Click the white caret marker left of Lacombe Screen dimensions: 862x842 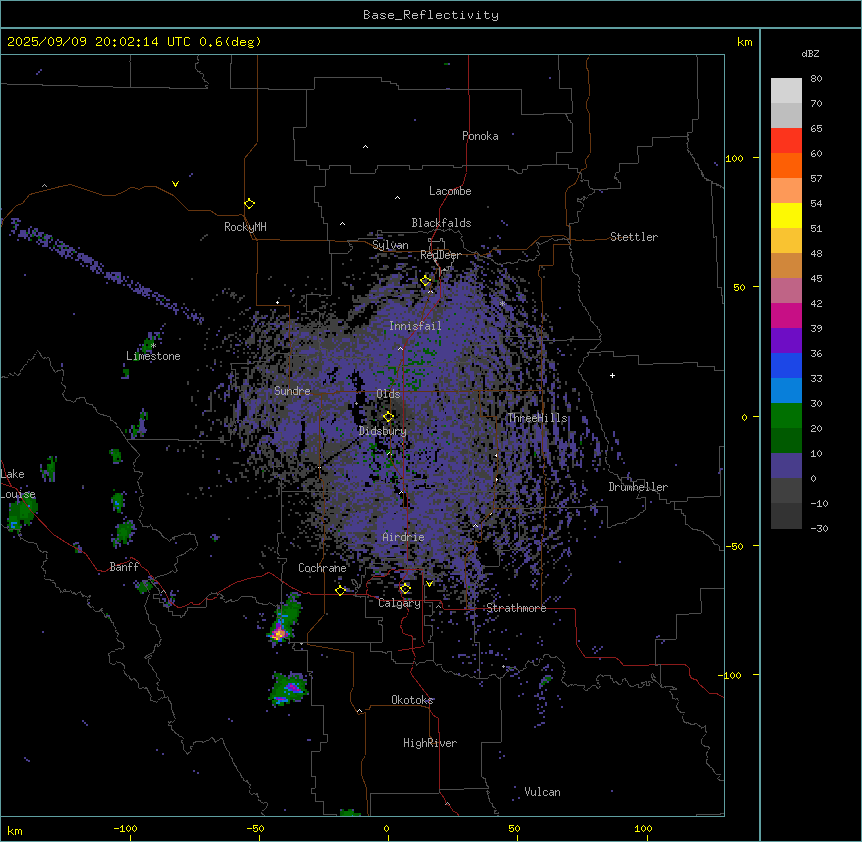[x=397, y=198]
